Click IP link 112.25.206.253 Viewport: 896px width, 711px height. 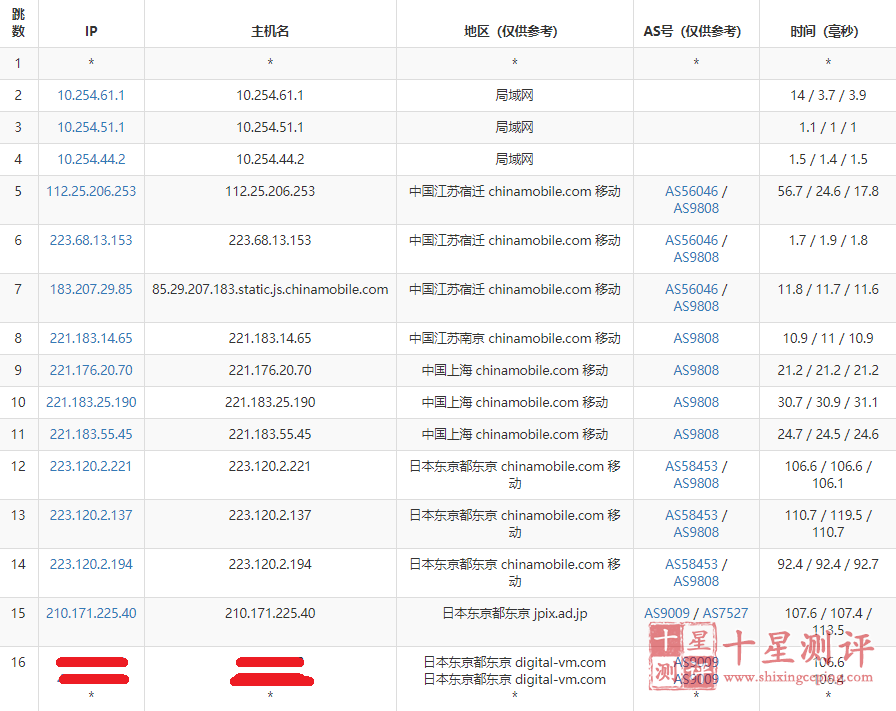pyautogui.click(x=91, y=191)
